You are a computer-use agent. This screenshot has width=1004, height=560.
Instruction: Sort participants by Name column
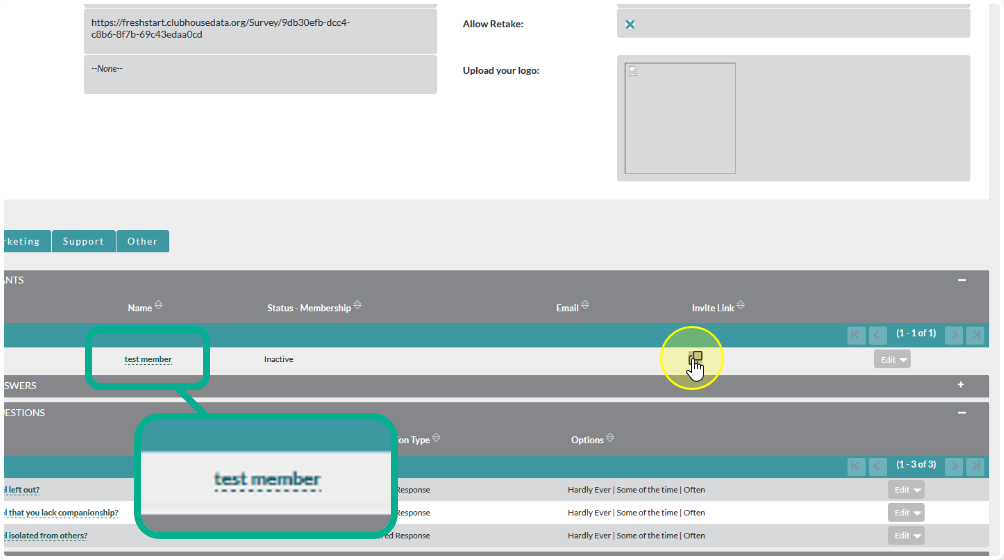pyautogui.click(x=158, y=307)
